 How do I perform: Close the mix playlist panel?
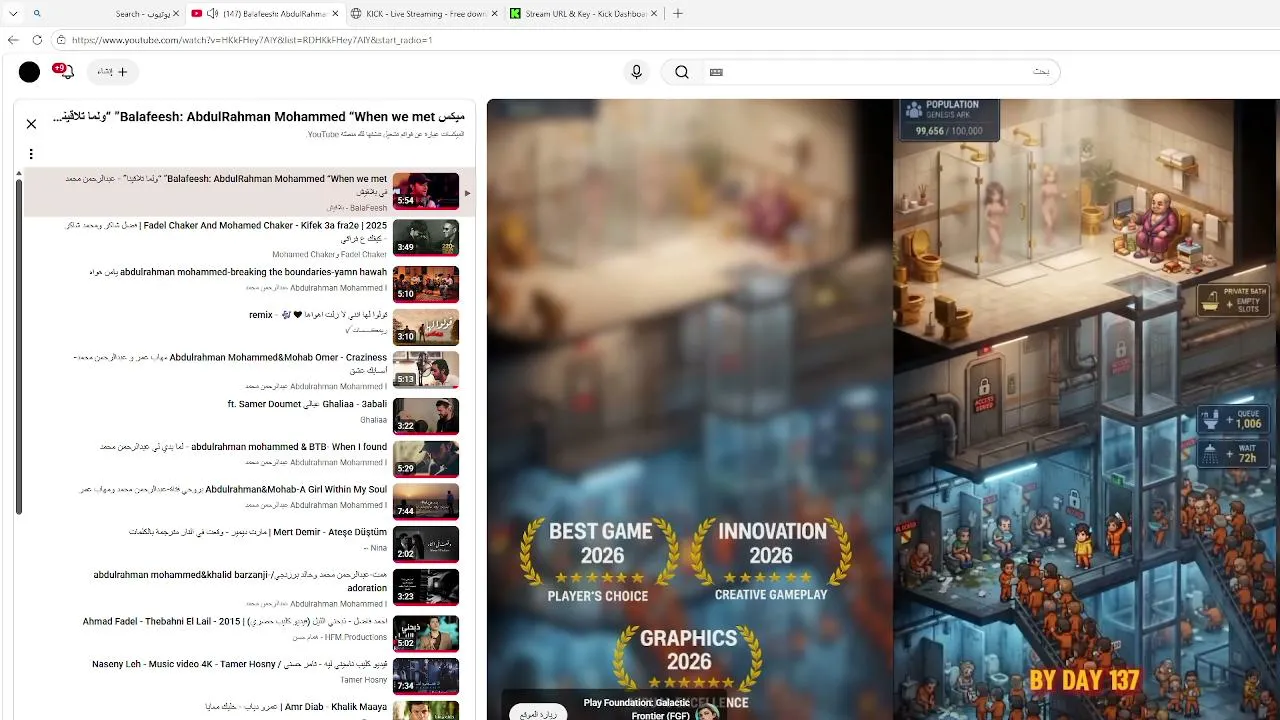tap(31, 124)
